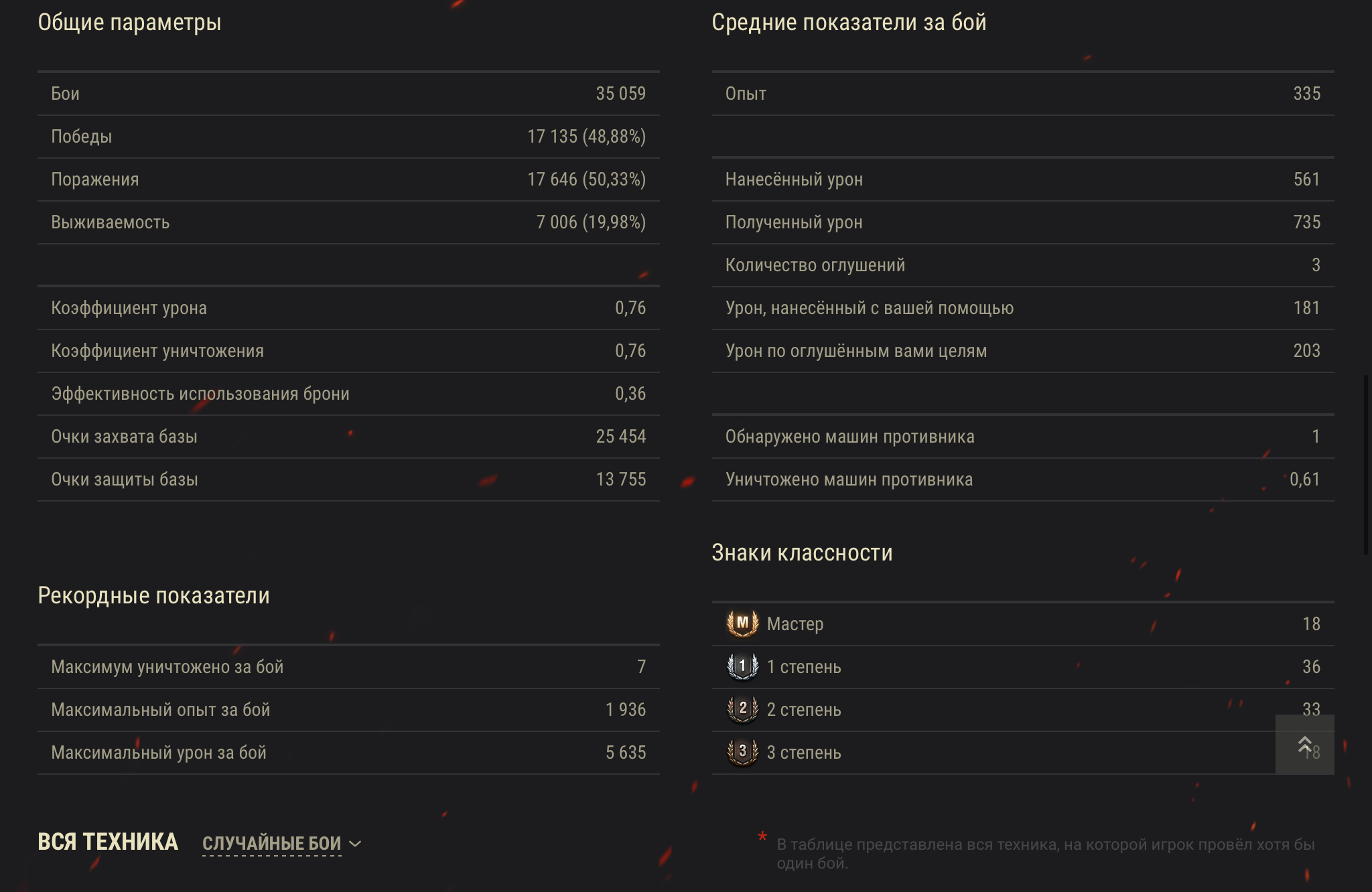Viewport: 1372px width, 892px height.
Task: Click the Обнаружено машин противника label
Action: coord(849,437)
